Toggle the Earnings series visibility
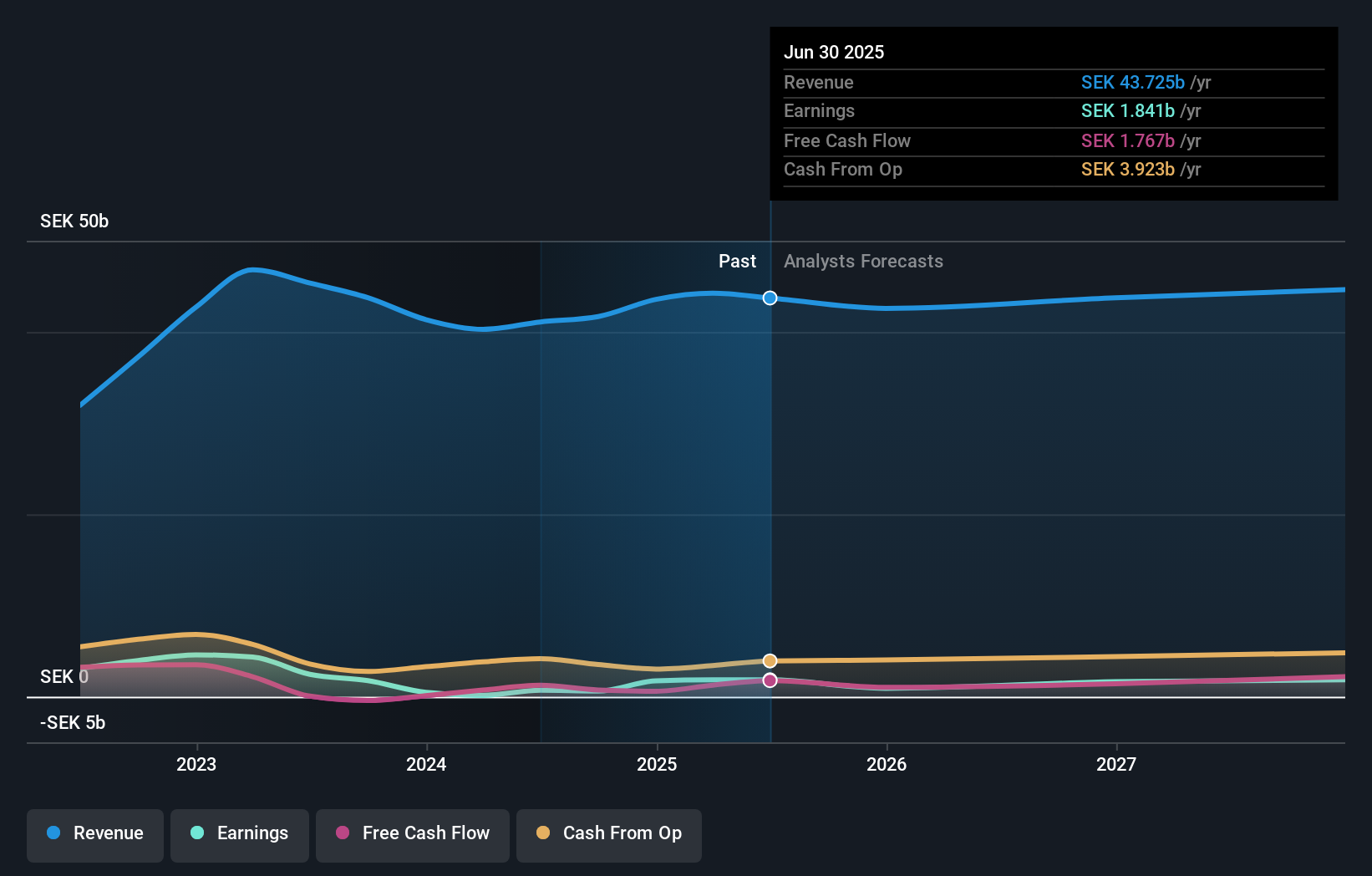Viewport: 1372px width, 876px height. pos(240,833)
